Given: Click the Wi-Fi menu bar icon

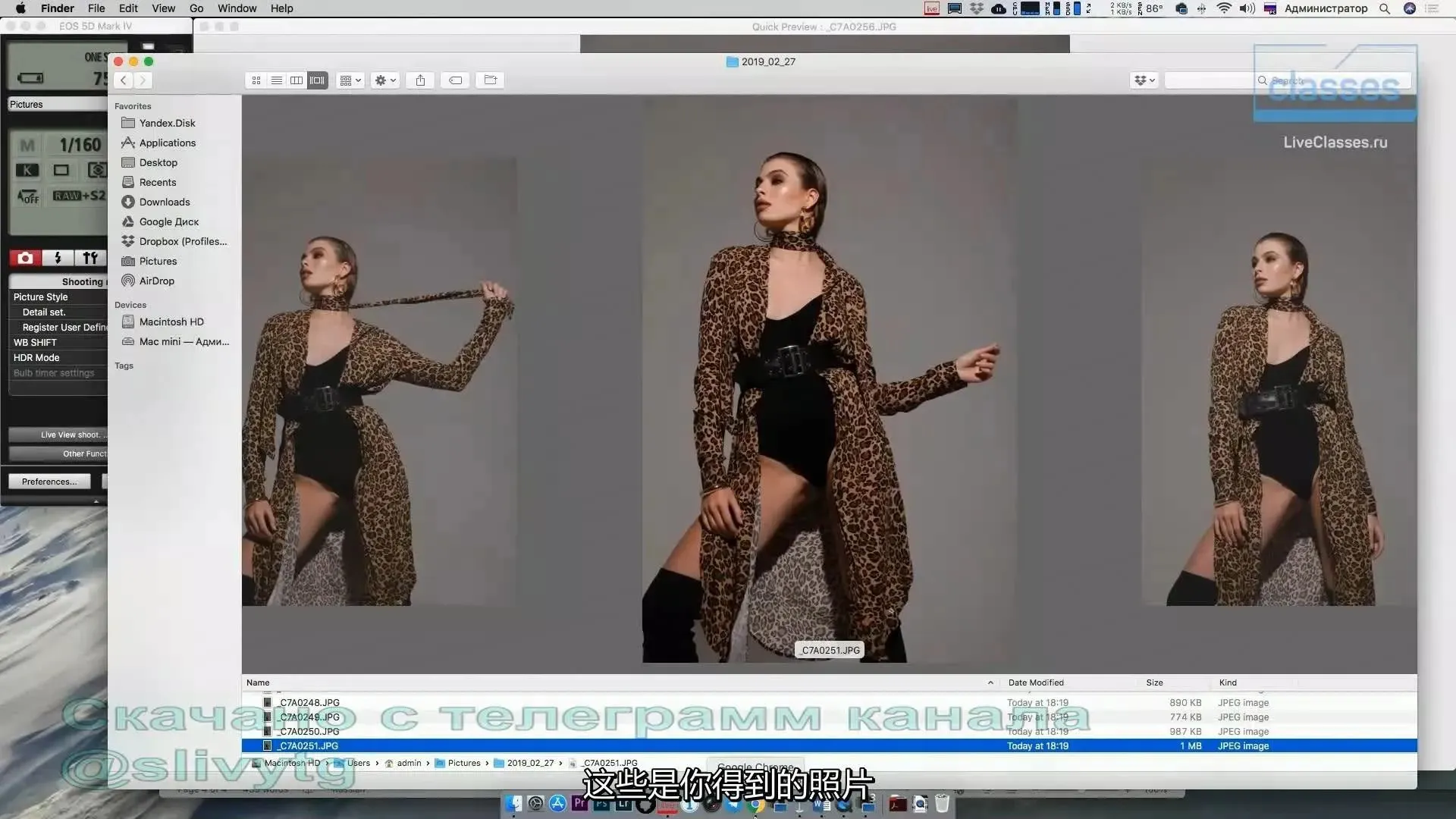Looking at the screenshot, I should [1224, 8].
